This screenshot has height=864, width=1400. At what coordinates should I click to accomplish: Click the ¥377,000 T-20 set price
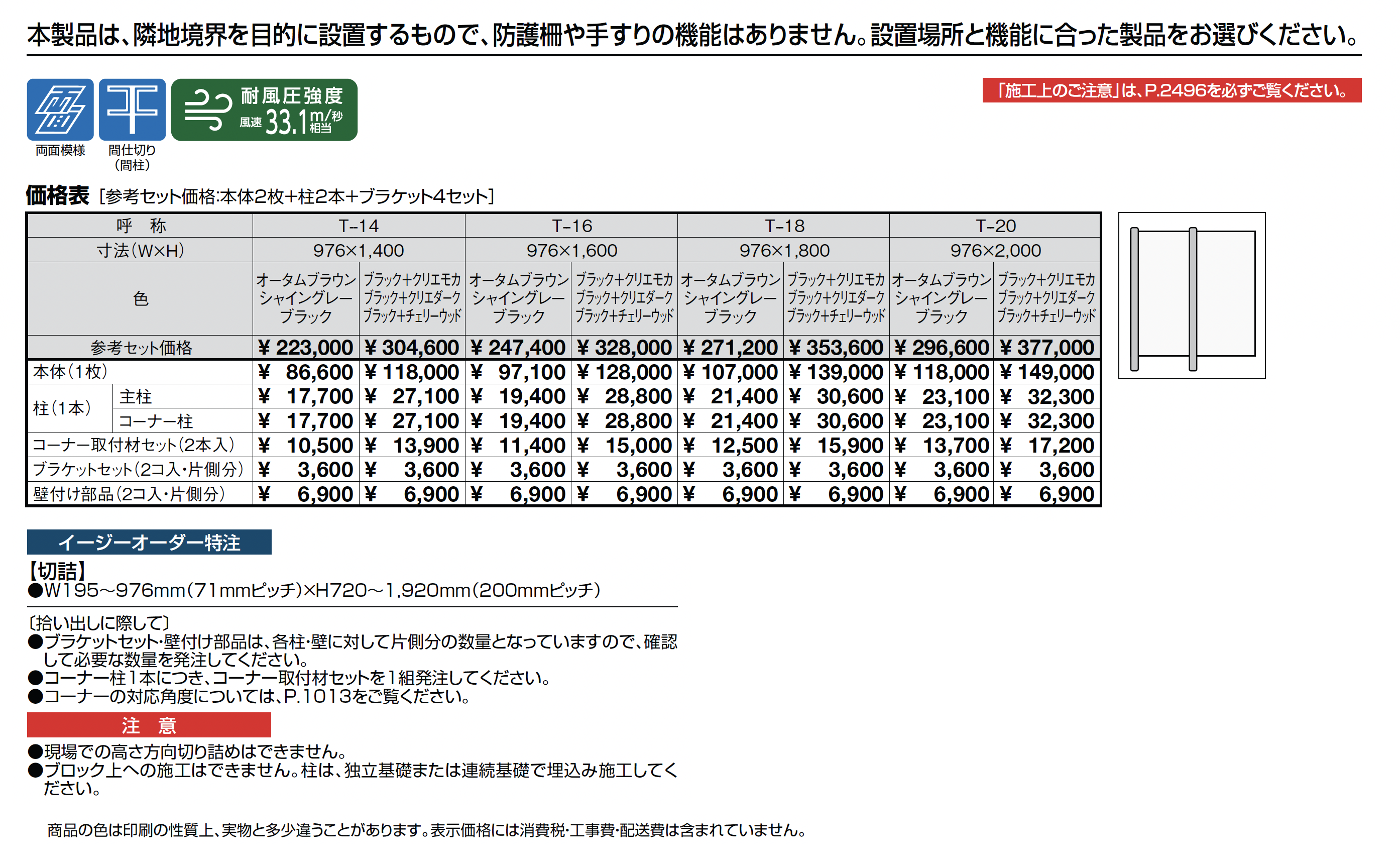point(1047,348)
